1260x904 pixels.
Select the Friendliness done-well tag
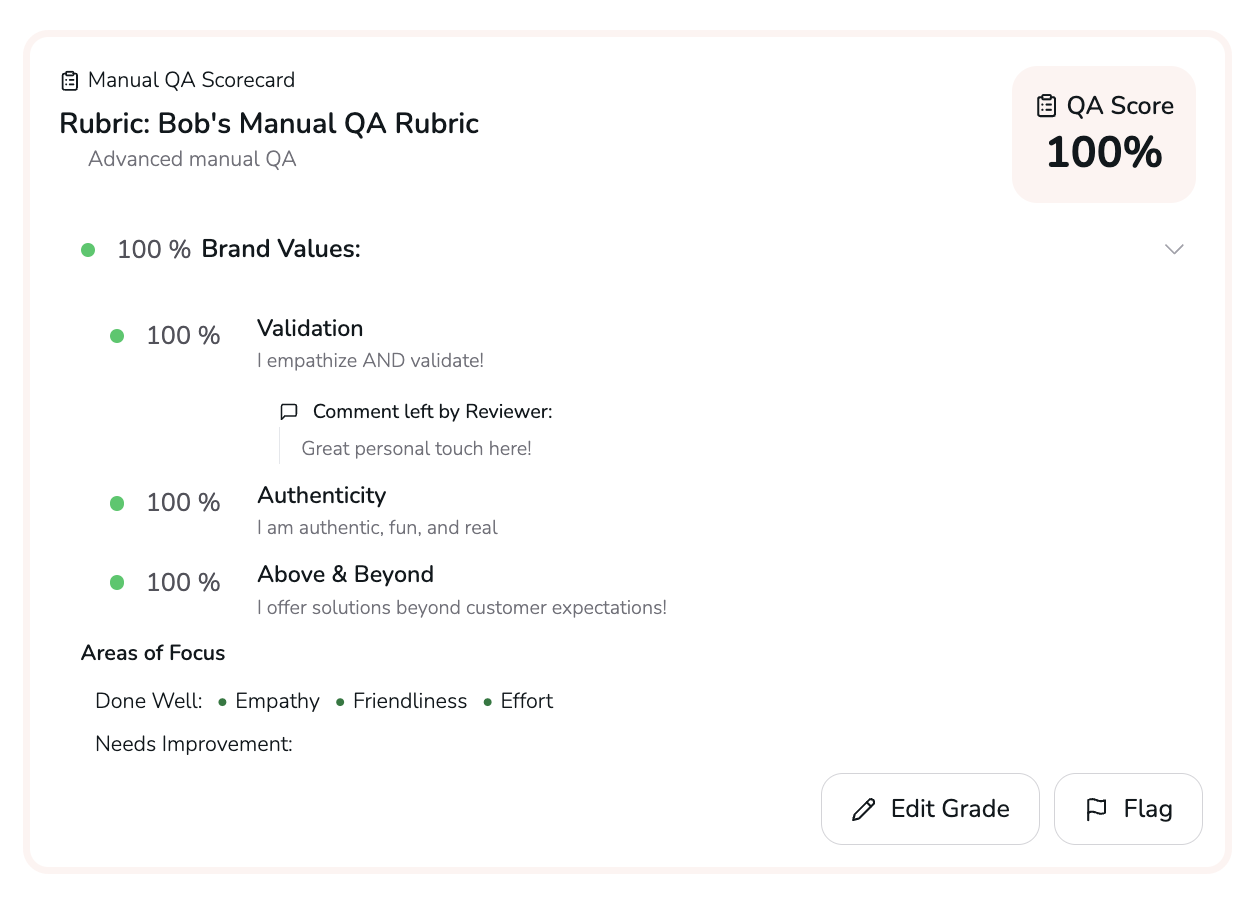pos(410,701)
